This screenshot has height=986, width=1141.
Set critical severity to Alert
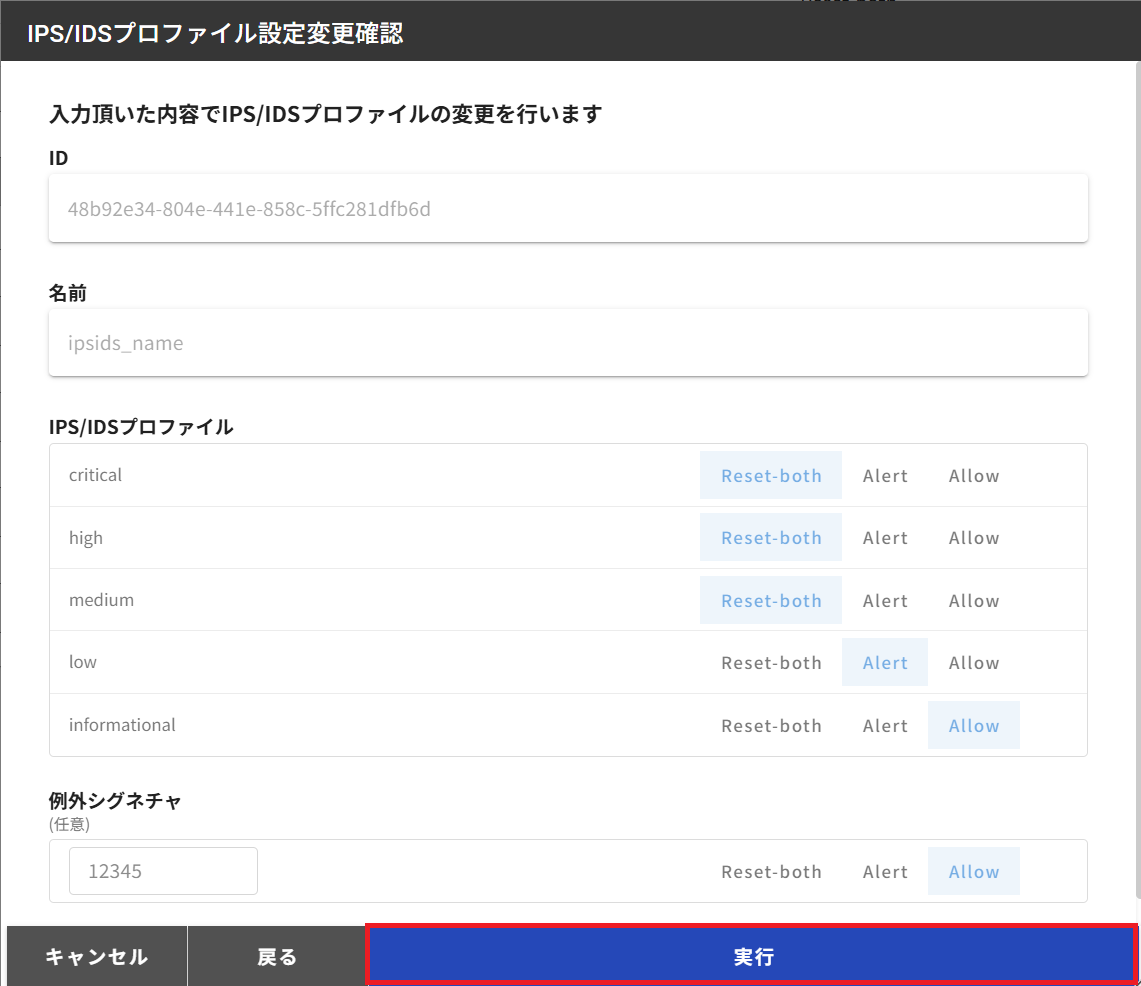click(885, 476)
